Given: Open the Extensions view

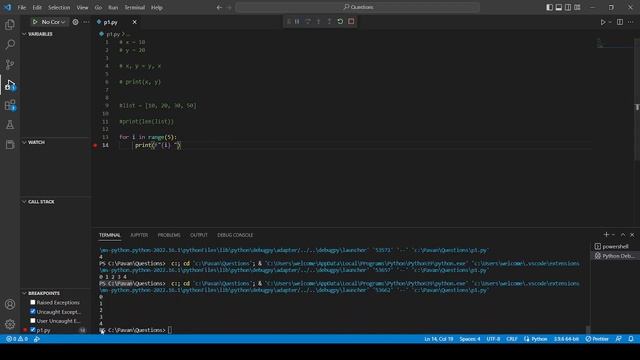Looking at the screenshot, I should tap(10, 105).
